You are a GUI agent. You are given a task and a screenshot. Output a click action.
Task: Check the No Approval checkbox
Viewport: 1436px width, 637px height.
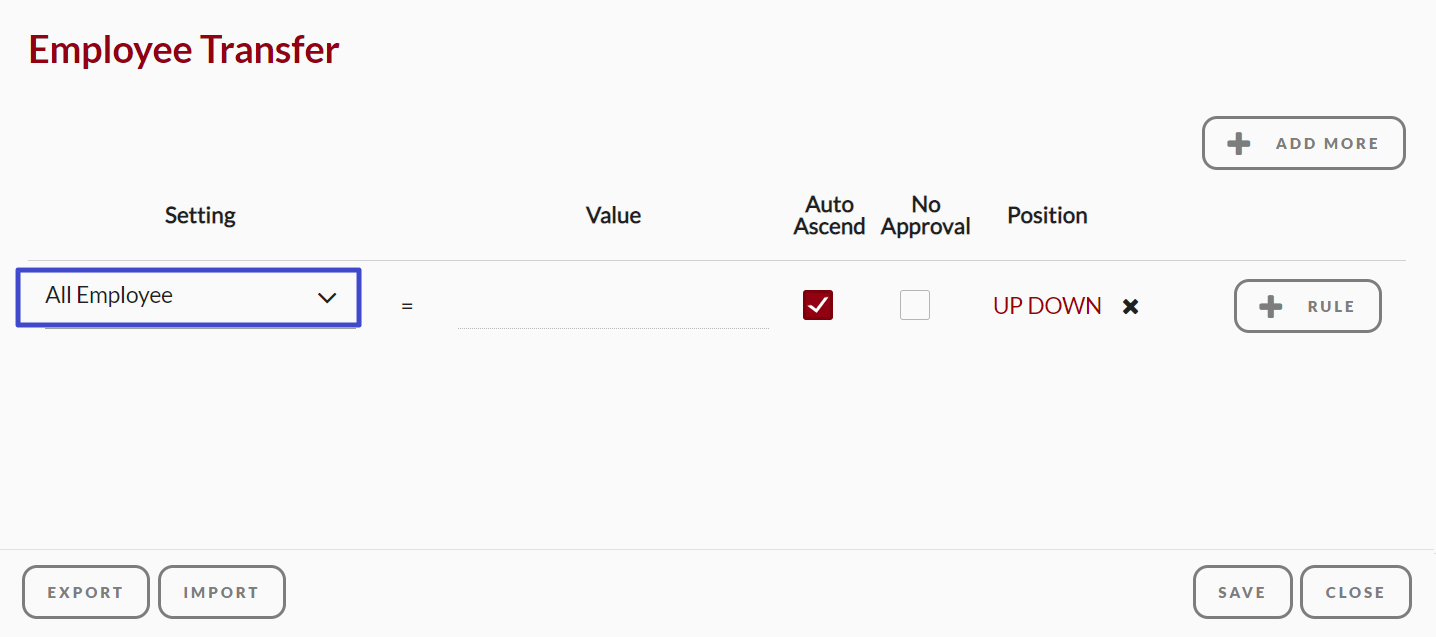pyautogui.click(x=914, y=305)
